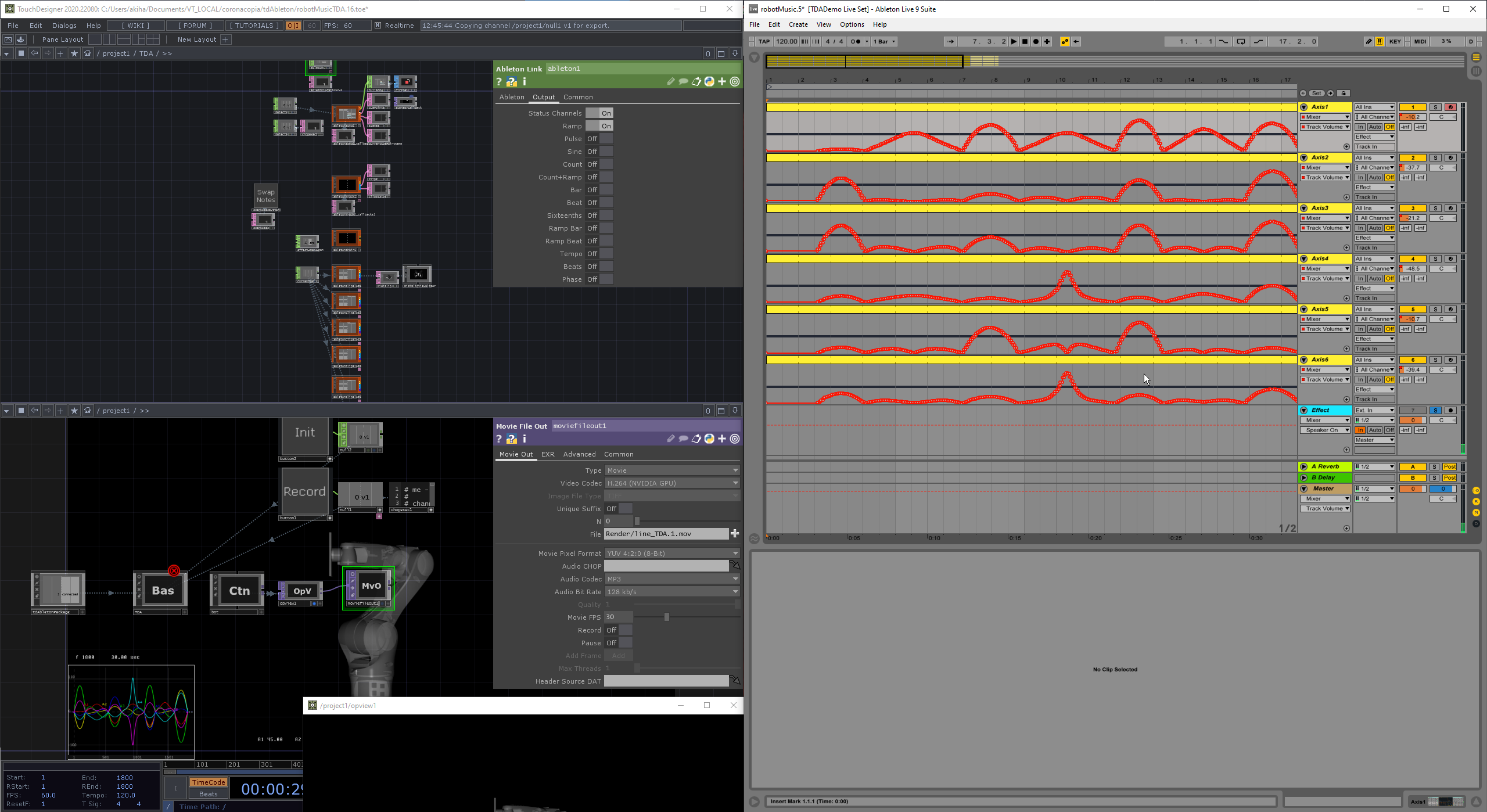Toggle Pulse parameter in Ableton Link
The height and width of the screenshot is (812, 1487).
coord(599,139)
